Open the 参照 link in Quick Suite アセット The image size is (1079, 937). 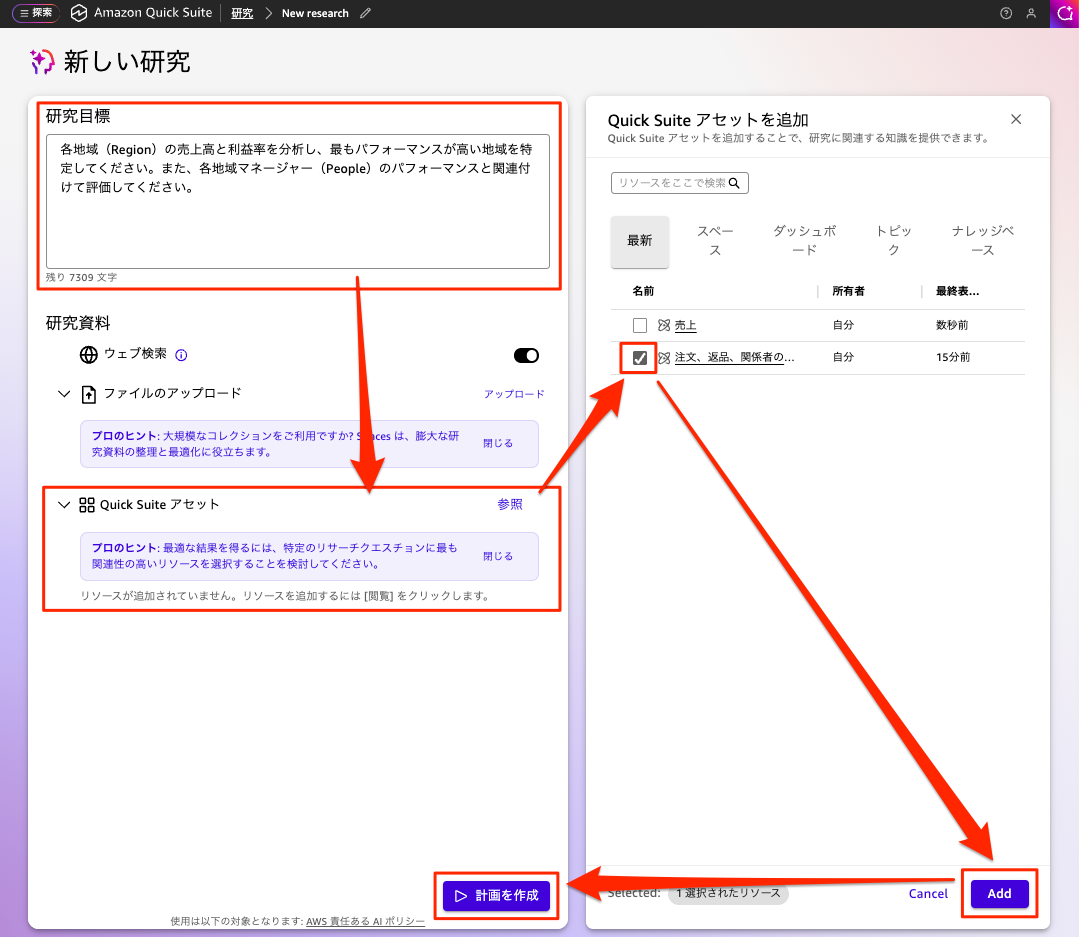tap(510, 504)
